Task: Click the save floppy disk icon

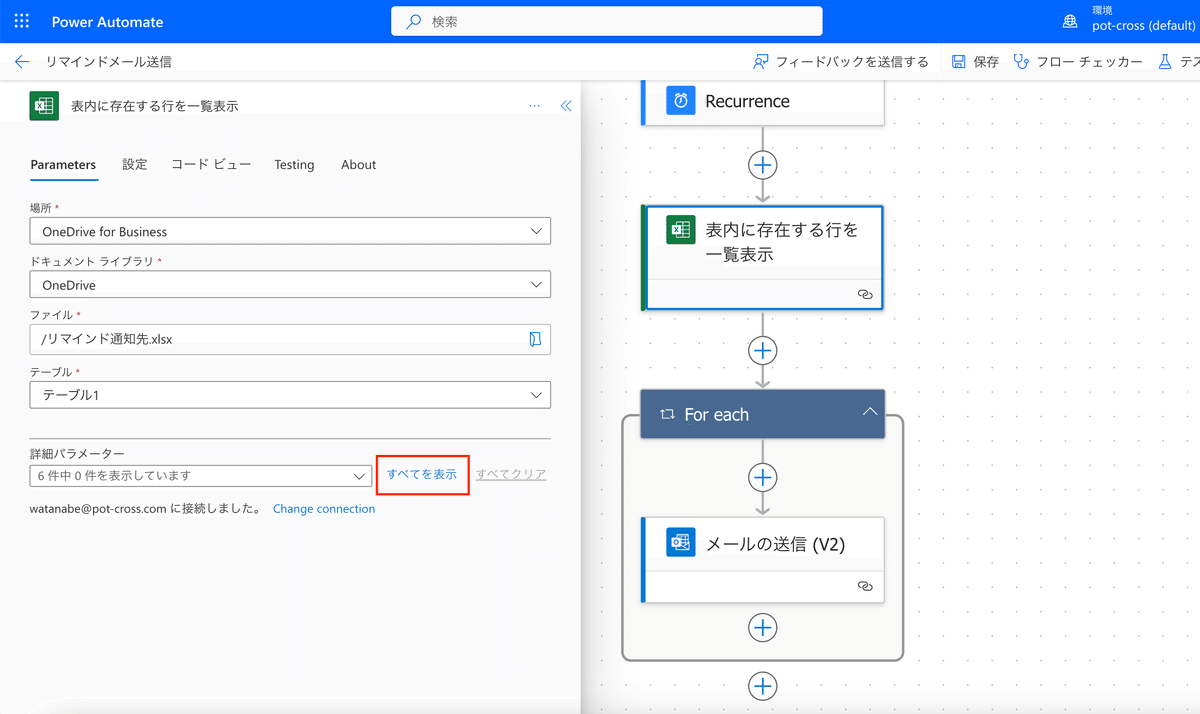Action: point(959,61)
